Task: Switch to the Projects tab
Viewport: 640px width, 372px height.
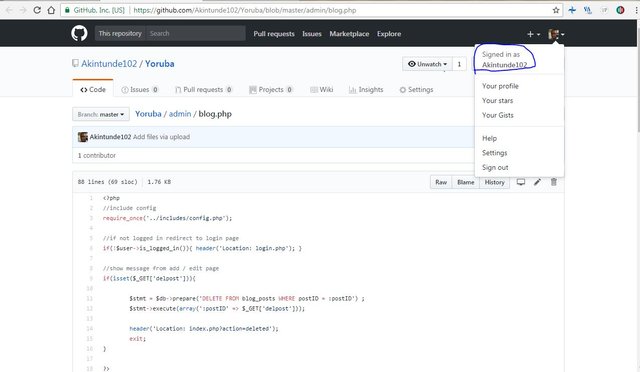Action: pos(271,89)
